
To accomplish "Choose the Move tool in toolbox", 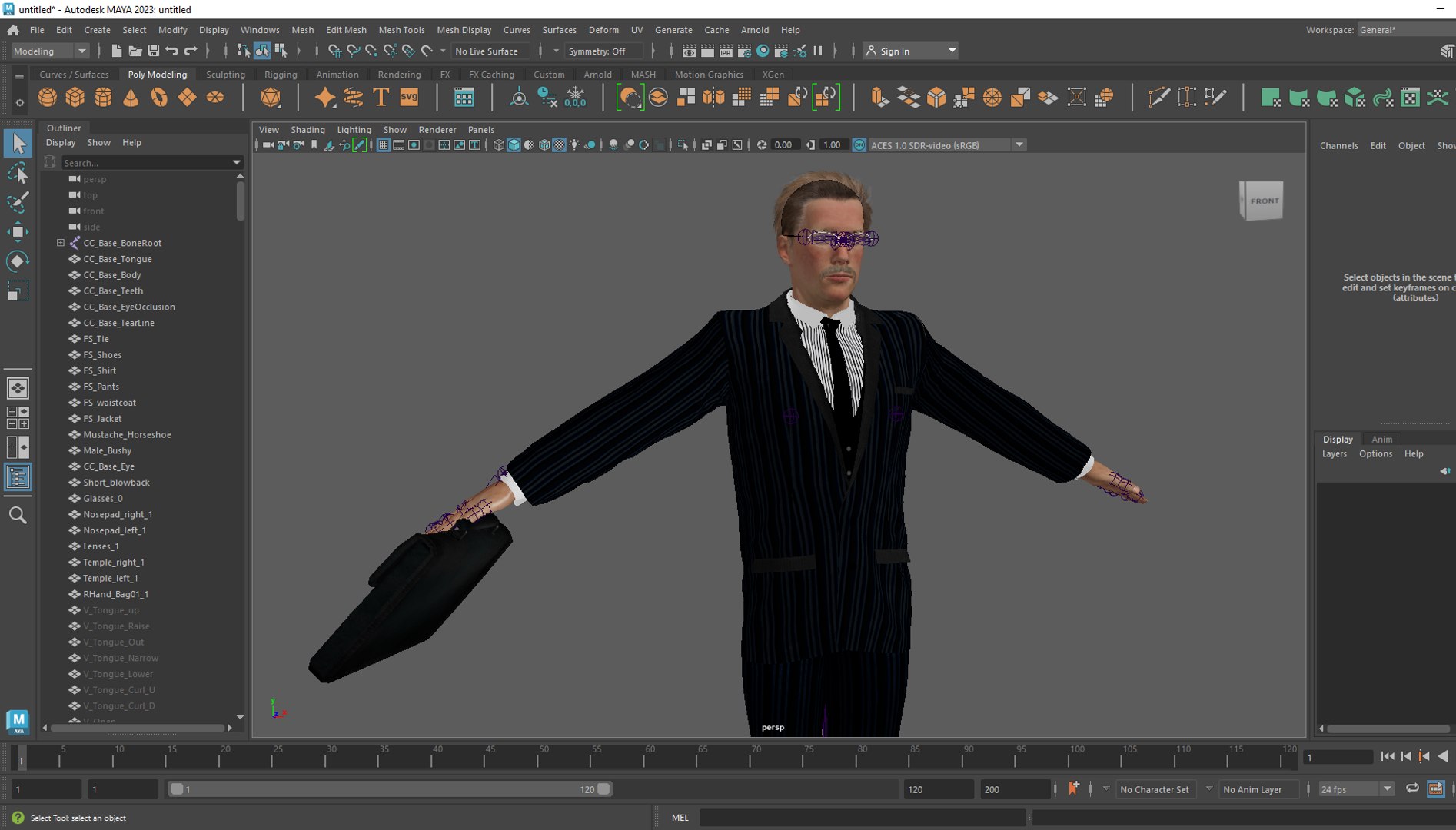I will pyautogui.click(x=18, y=231).
